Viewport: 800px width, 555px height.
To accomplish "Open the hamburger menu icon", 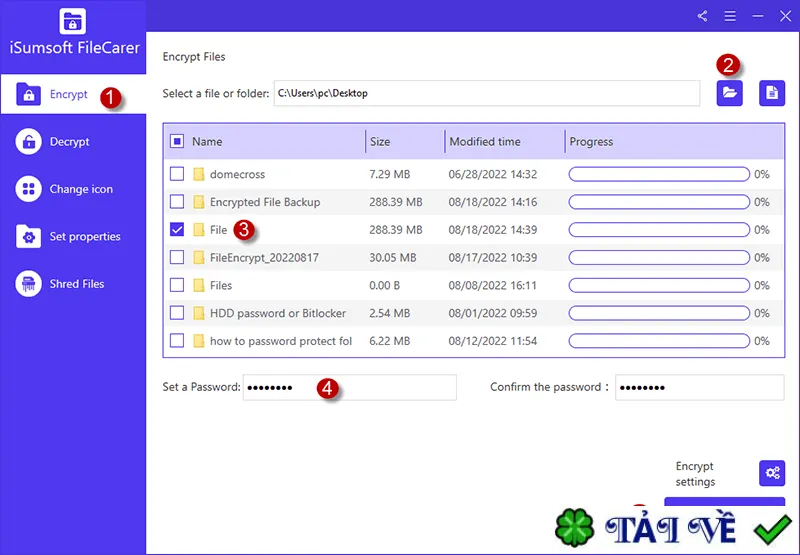I will coord(730,16).
